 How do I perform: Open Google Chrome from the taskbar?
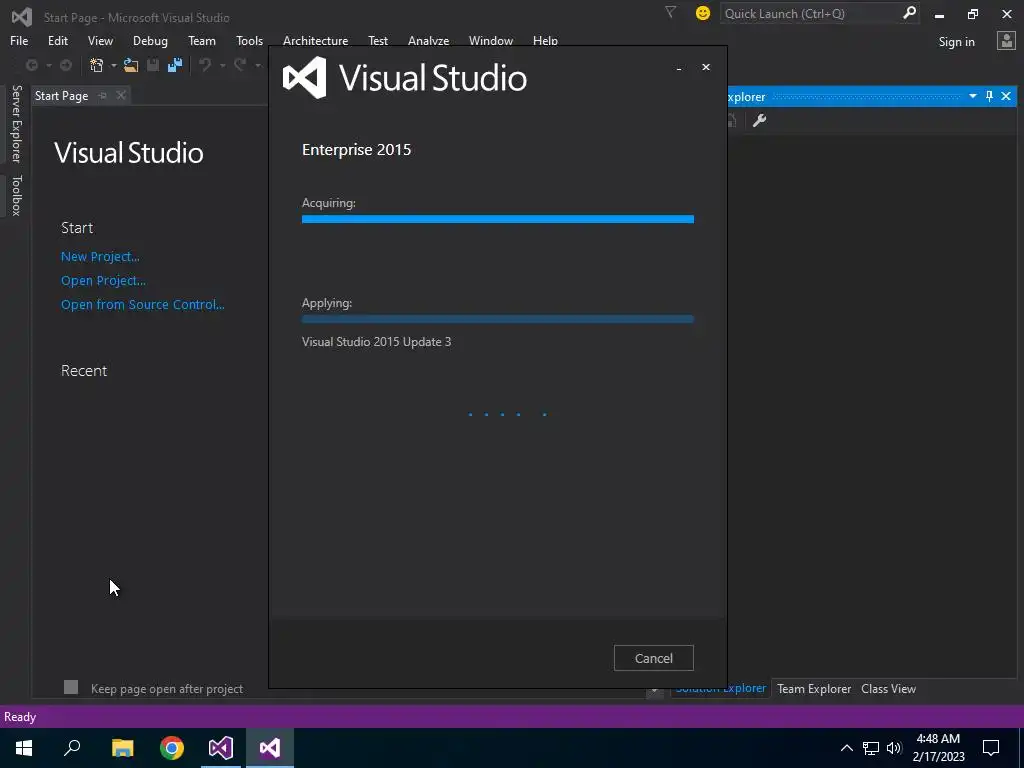pyautogui.click(x=172, y=748)
